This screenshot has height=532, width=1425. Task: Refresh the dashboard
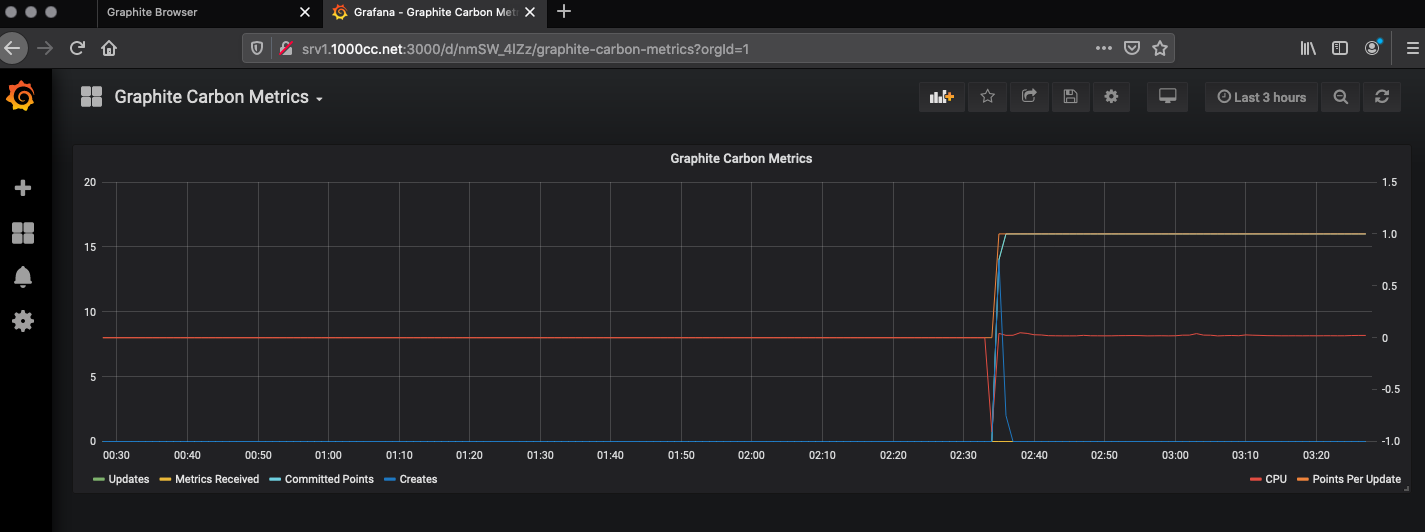click(x=1382, y=97)
